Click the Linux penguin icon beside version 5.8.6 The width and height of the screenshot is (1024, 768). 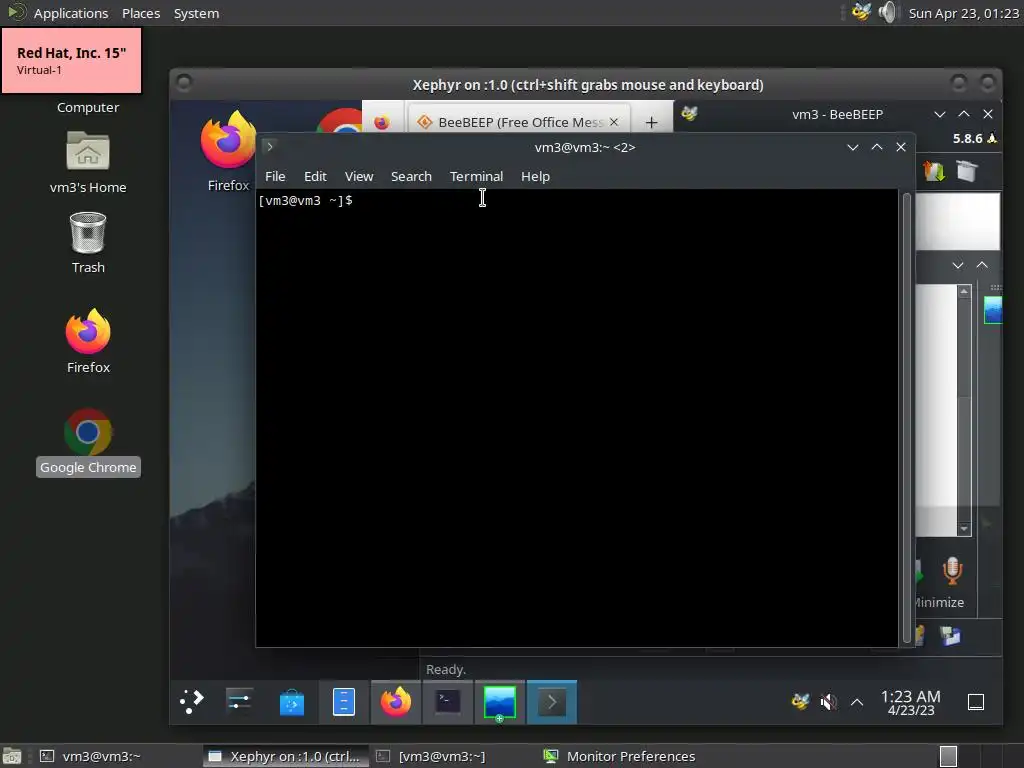point(992,138)
